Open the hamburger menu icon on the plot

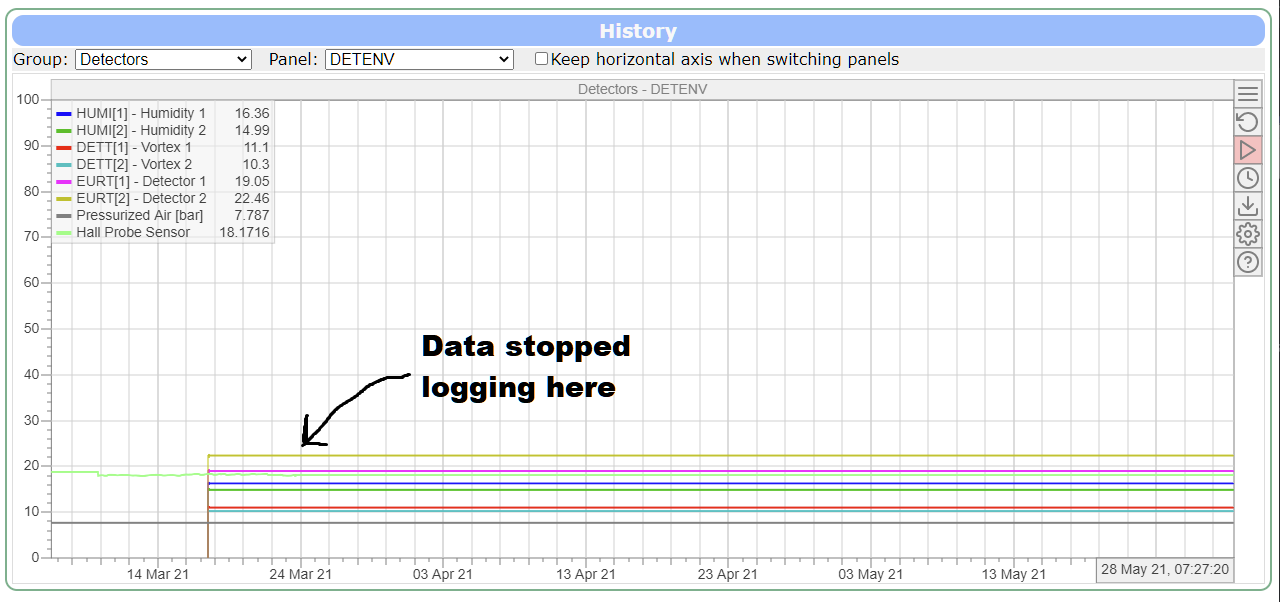pos(1247,95)
